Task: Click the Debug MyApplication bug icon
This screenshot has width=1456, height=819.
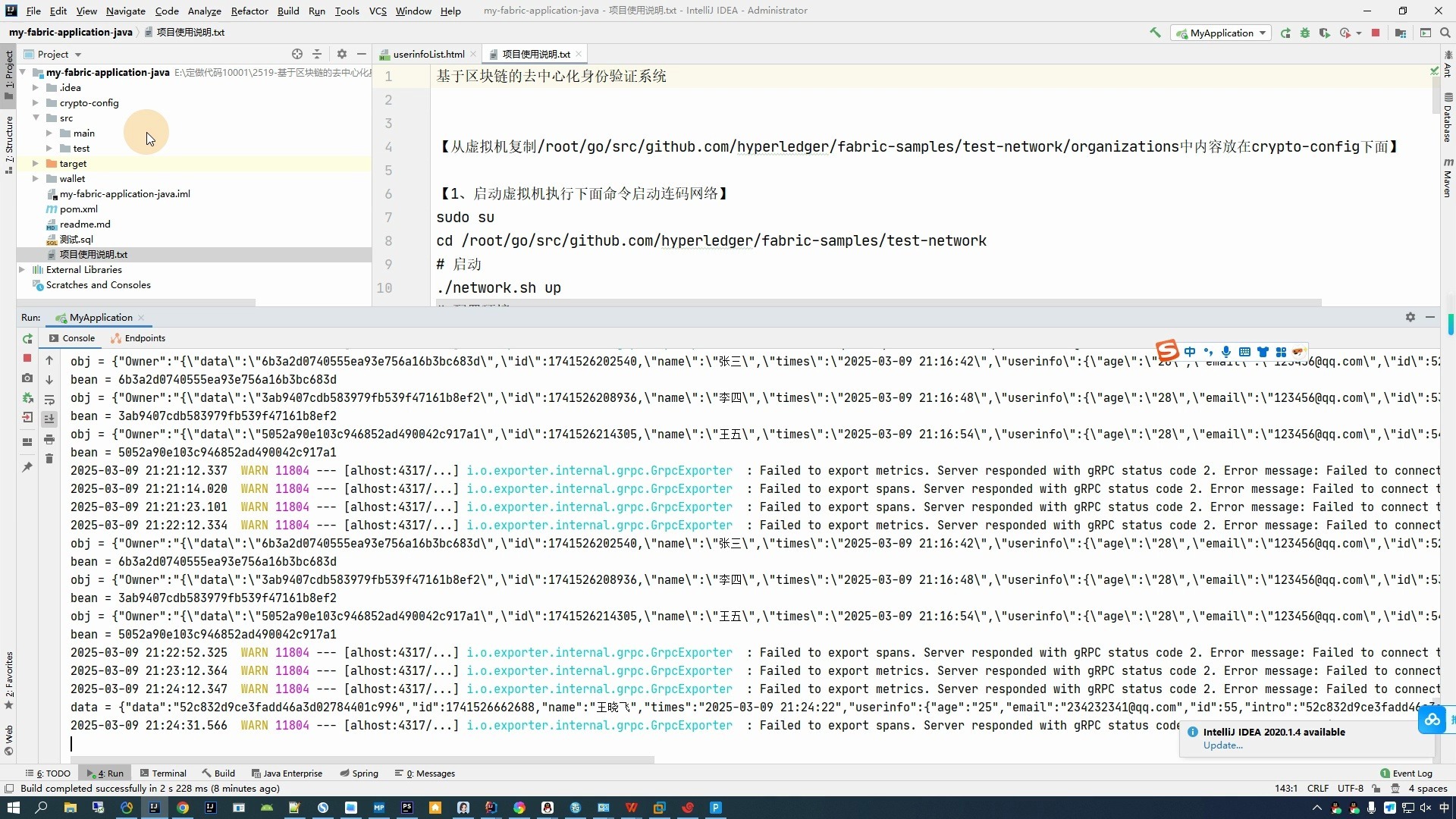Action: (x=1305, y=33)
